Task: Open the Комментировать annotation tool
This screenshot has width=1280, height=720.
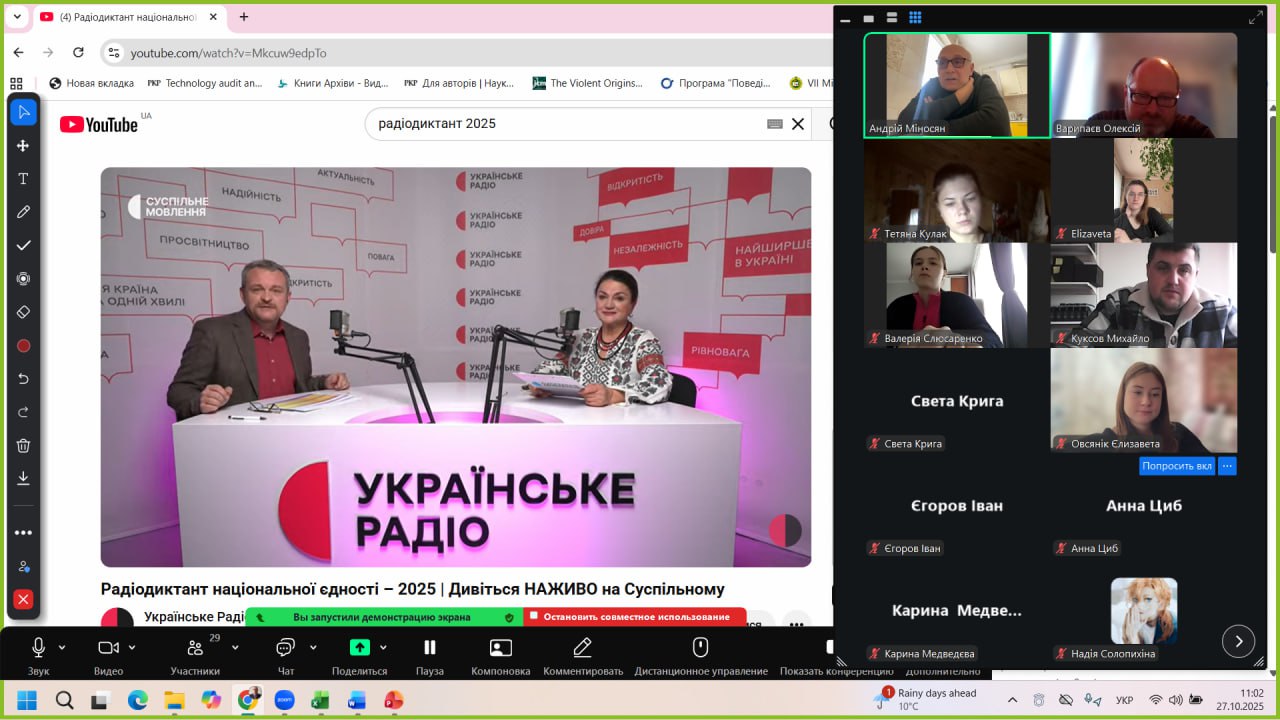Action: (582, 655)
